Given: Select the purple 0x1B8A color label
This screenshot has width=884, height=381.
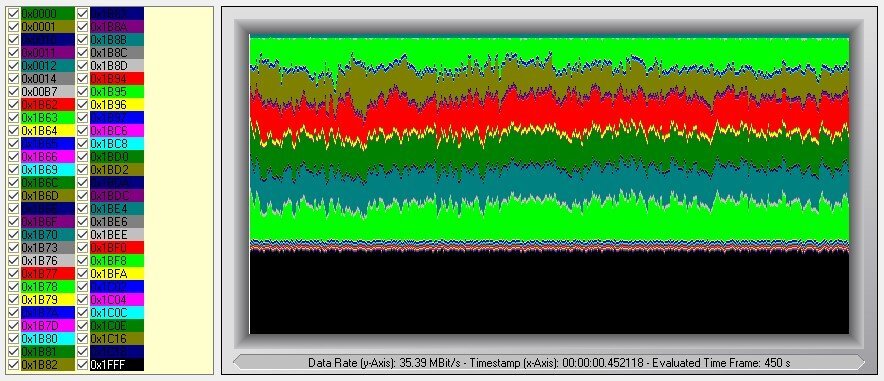Looking at the screenshot, I should [x=117, y=26].
